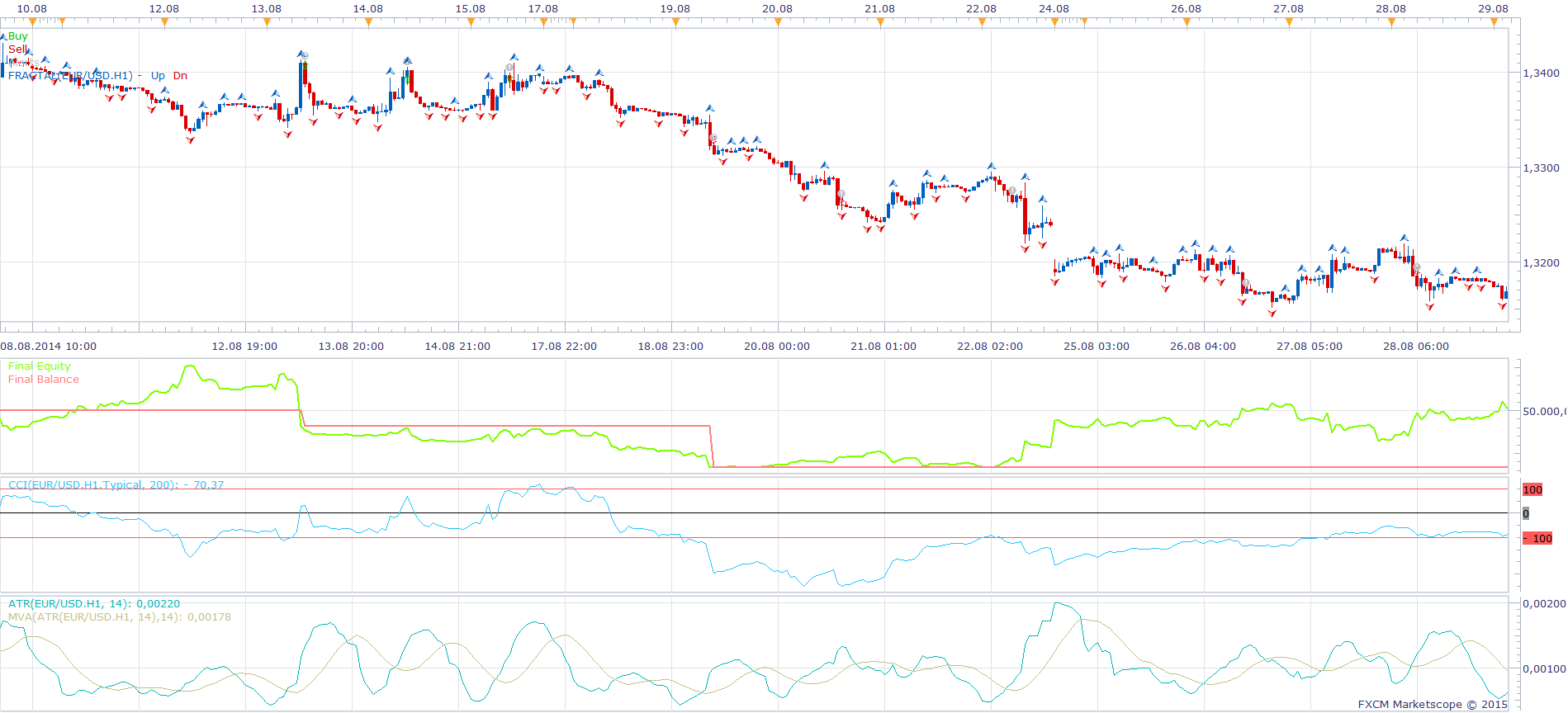This screenshot has height=713, width=1568.
Task: Click the 50,000 equity axis value
Action: [x=1544, y=412]
